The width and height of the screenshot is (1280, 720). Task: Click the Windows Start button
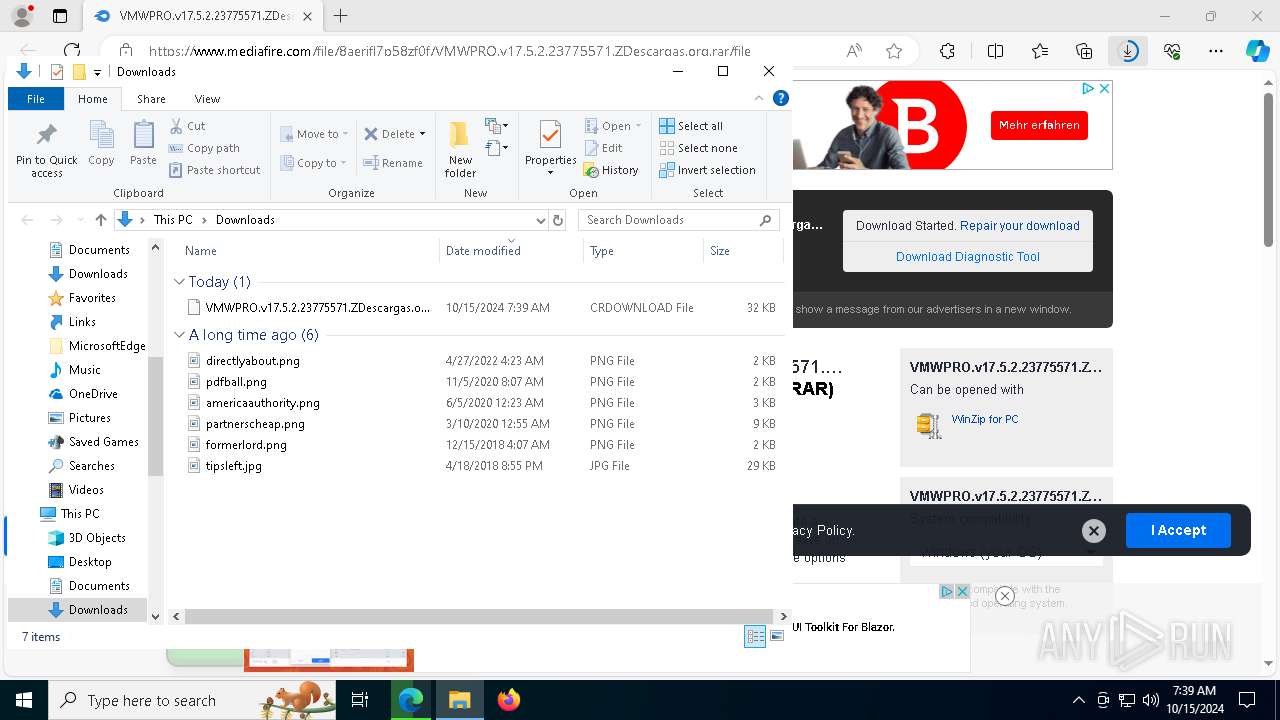pyautogui.click(x=24, y=700)
